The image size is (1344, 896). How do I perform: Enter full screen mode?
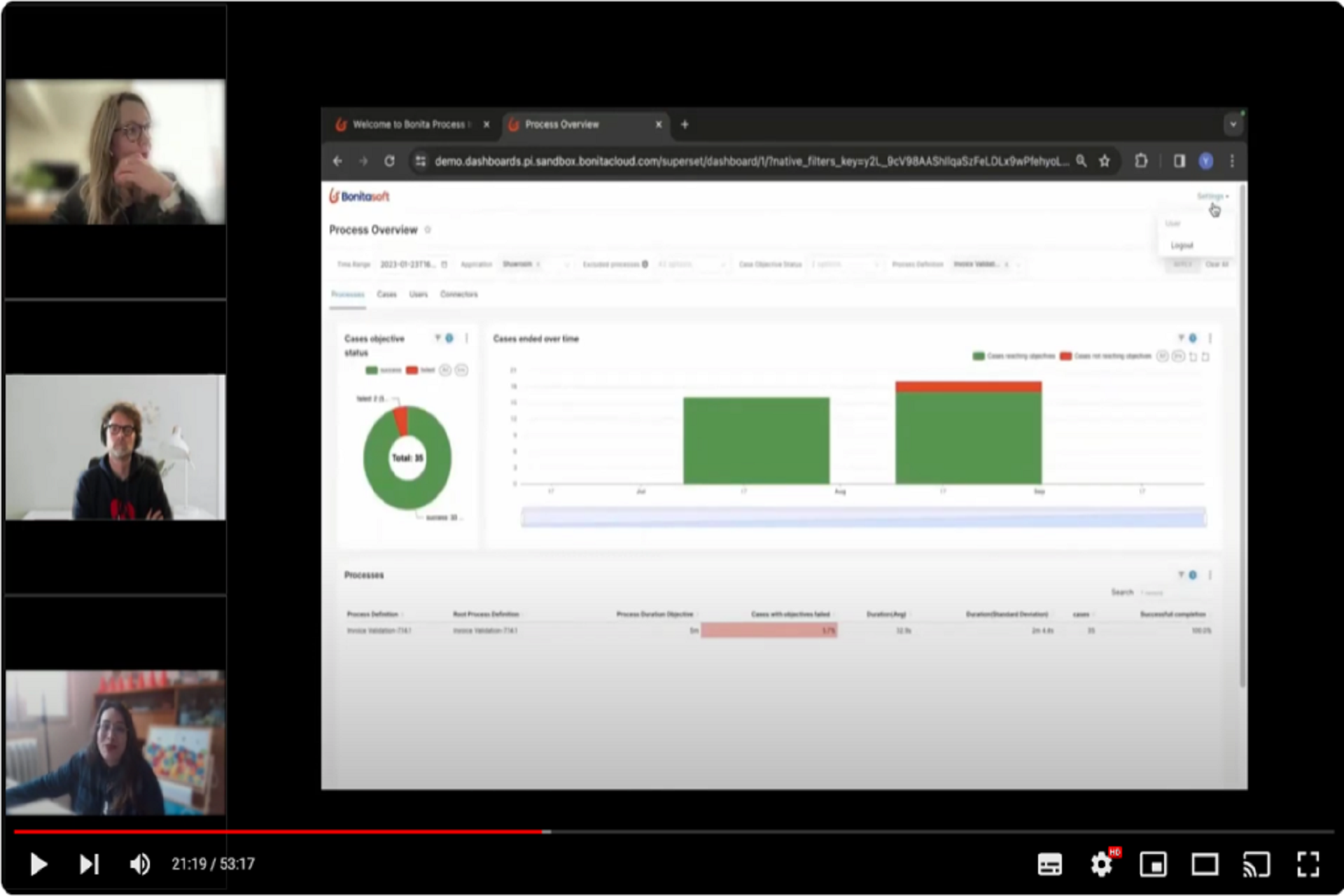pyautogui.click(x=1308, y=864)
